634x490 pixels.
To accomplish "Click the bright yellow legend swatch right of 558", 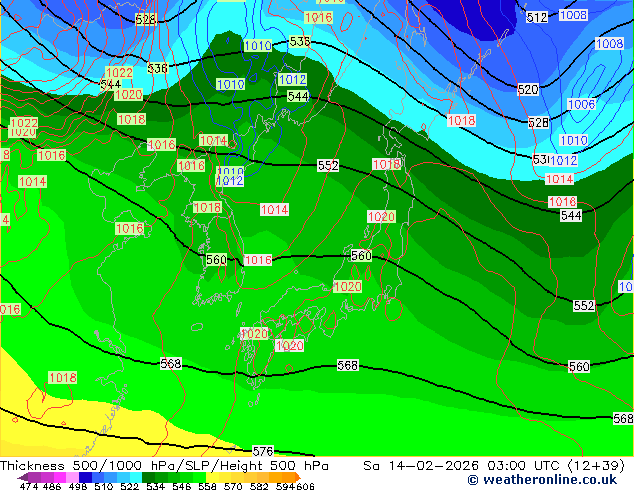I will click(212, 477).
